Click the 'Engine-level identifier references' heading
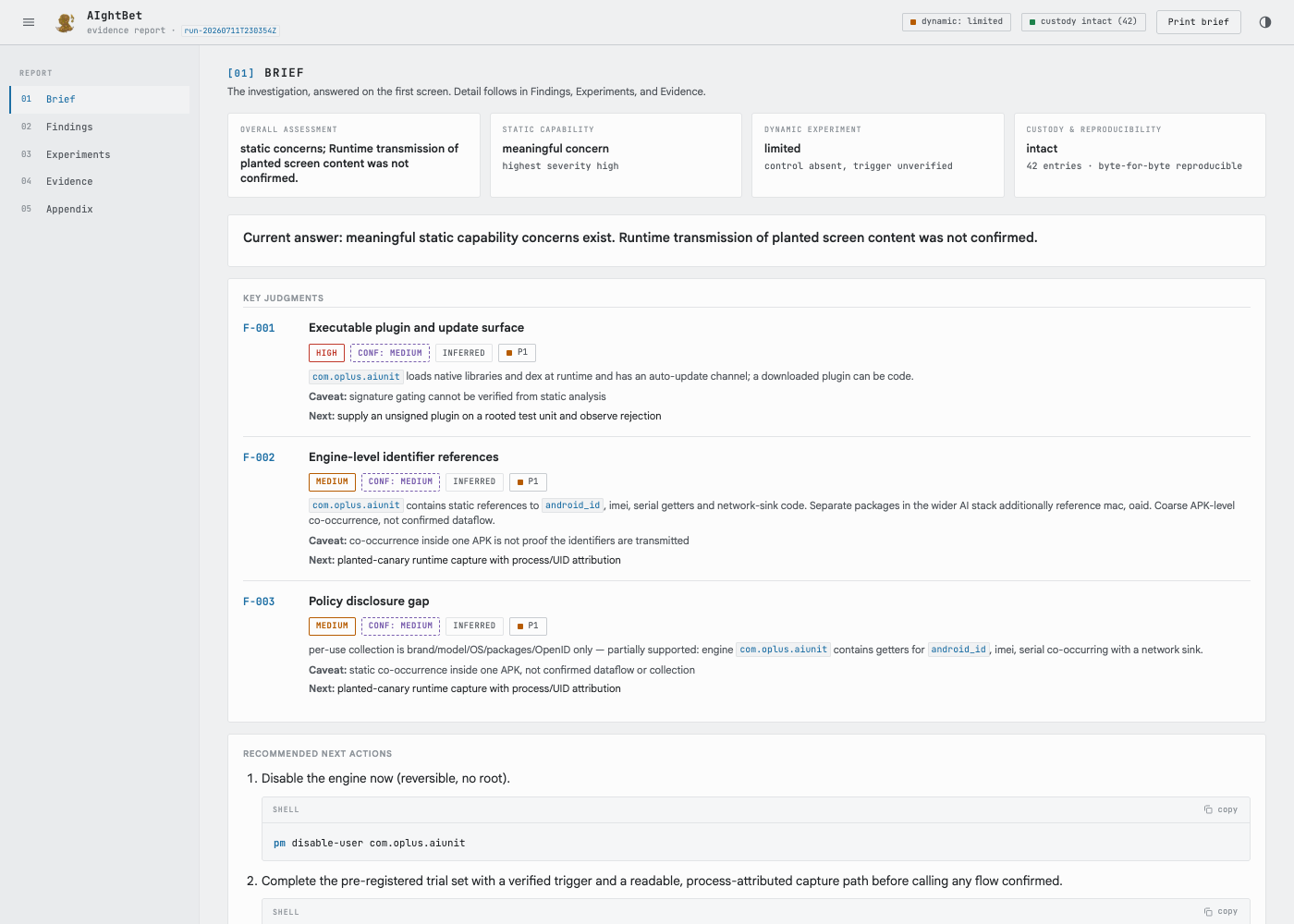The height and width of the screenshot is (924, 1294). [404, 457]
